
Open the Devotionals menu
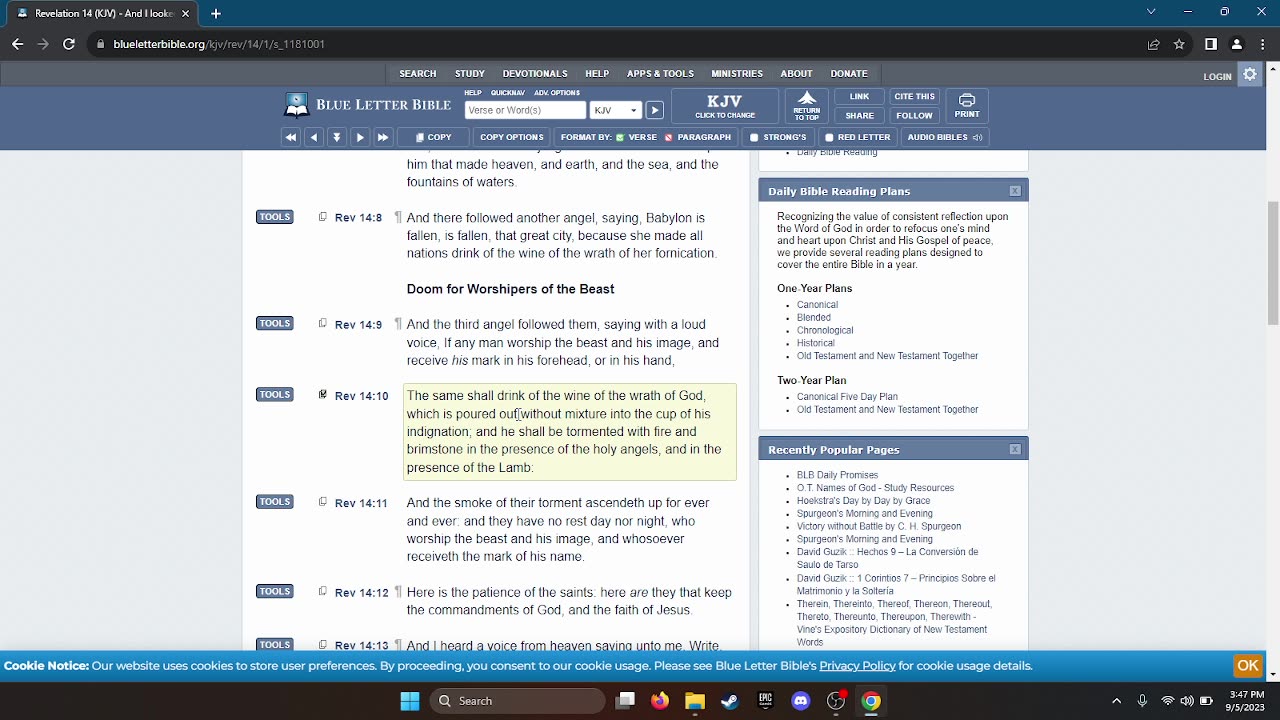535,74
